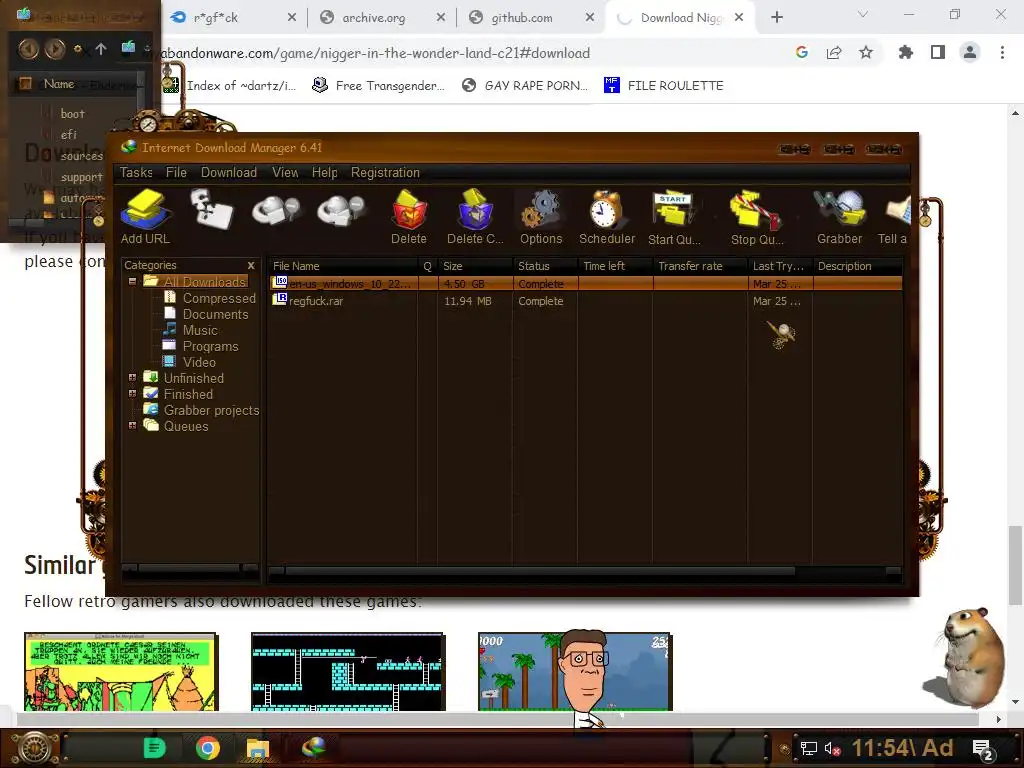Sort by the Size column header
The width and height of the screenshot is (1024, 768).
[475, 266]
